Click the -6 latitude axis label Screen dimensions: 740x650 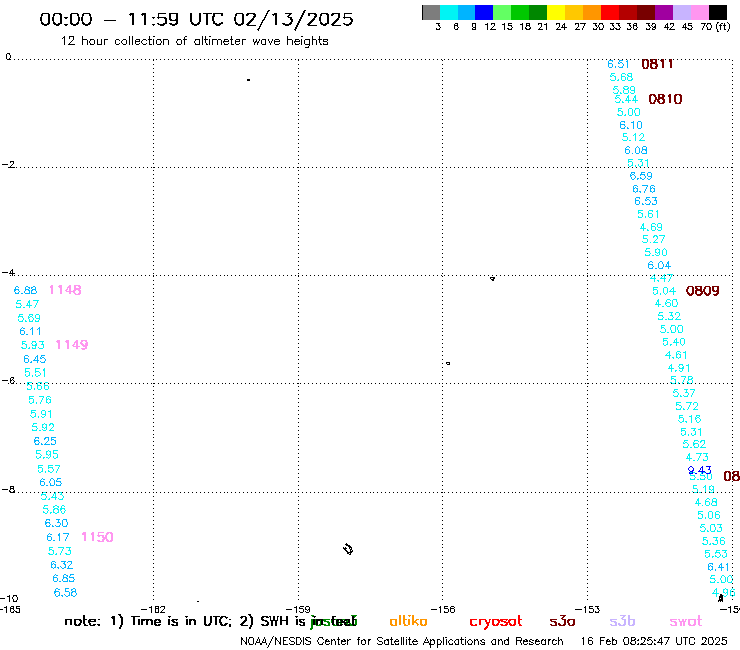point(8,380)
